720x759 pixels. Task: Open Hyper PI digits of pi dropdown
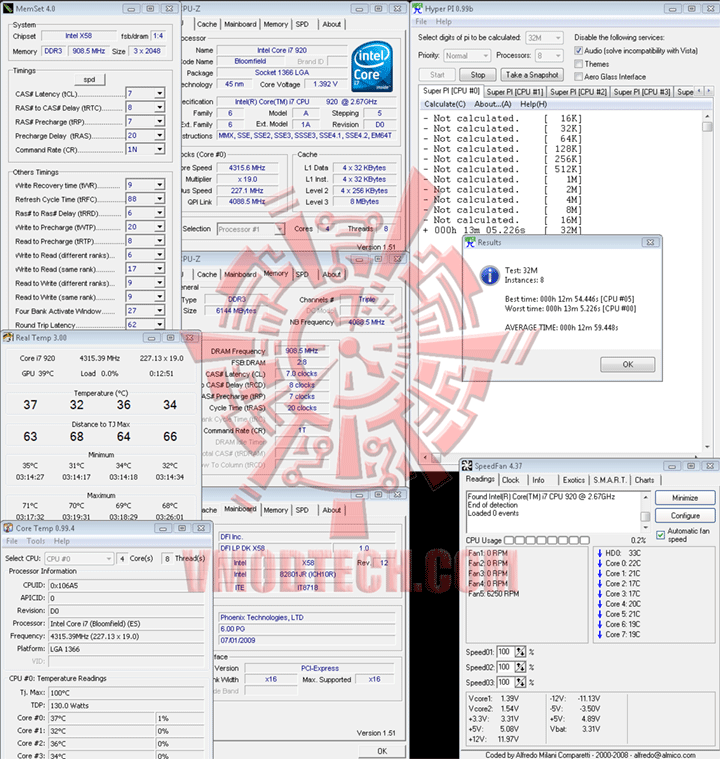click(558, 37)
